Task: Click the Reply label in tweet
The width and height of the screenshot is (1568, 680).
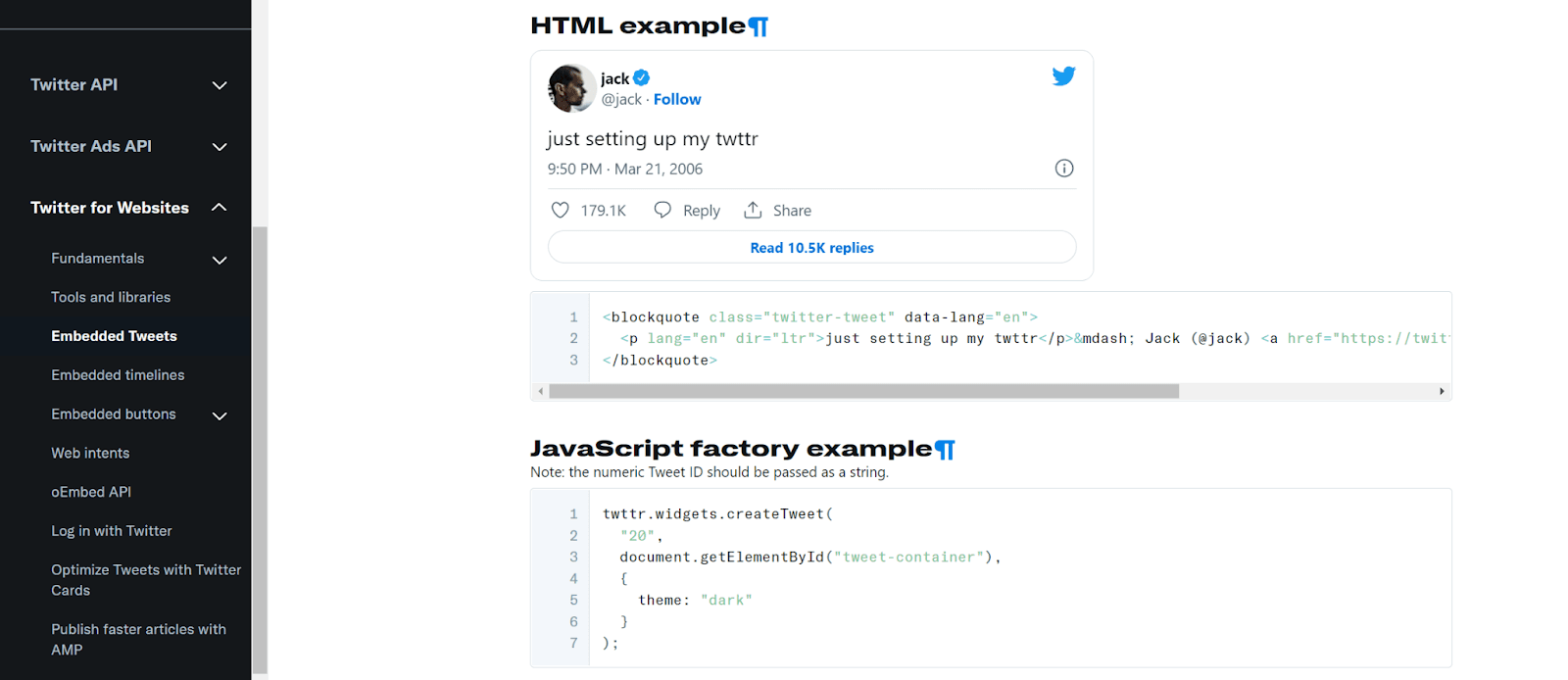Action: tap(702, 211)
